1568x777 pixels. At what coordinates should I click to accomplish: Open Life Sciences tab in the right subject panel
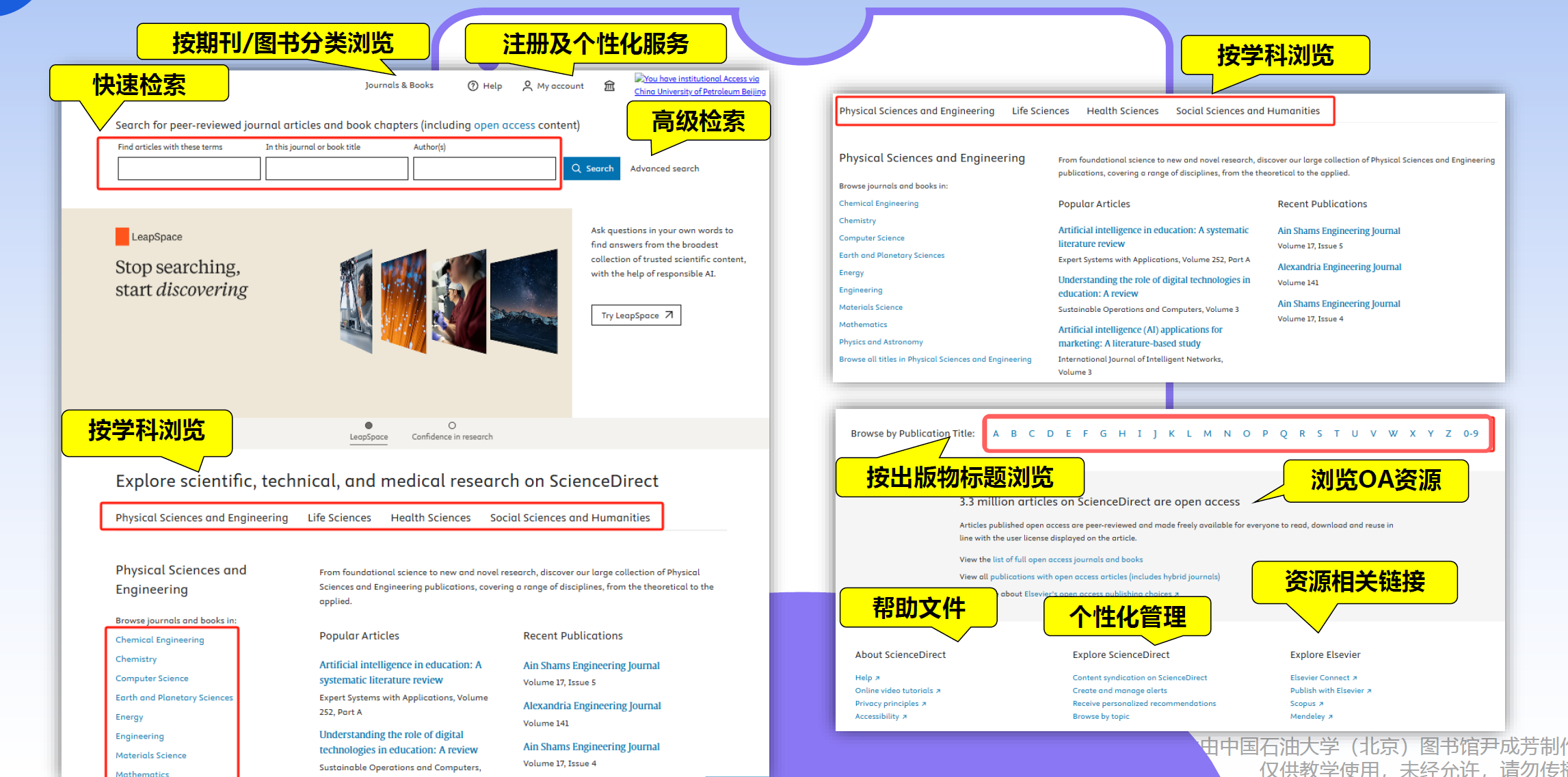point(1040,111)
